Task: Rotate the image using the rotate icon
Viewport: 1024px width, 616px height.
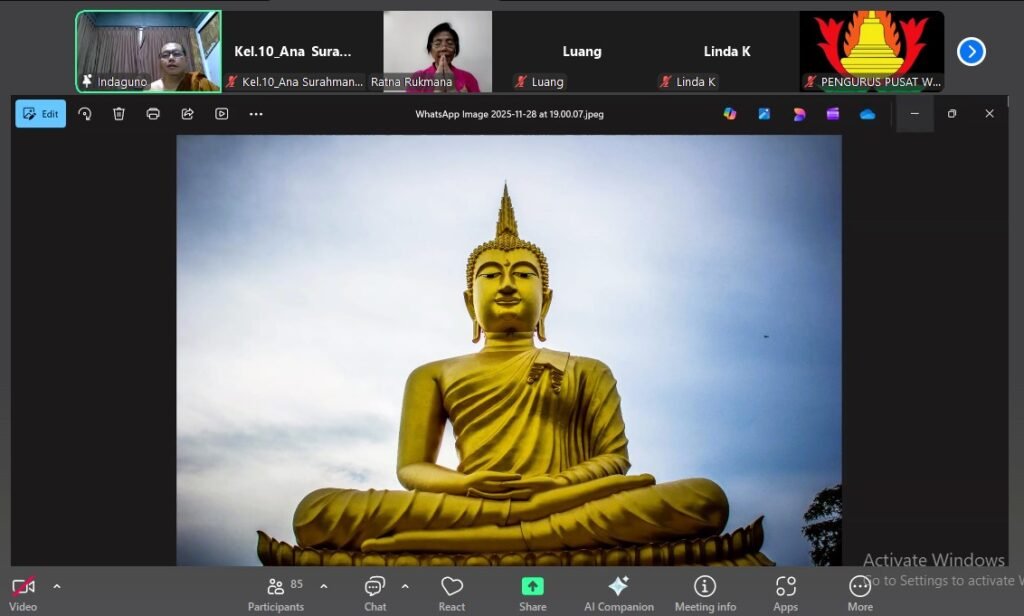Action: tap(85, 114)
